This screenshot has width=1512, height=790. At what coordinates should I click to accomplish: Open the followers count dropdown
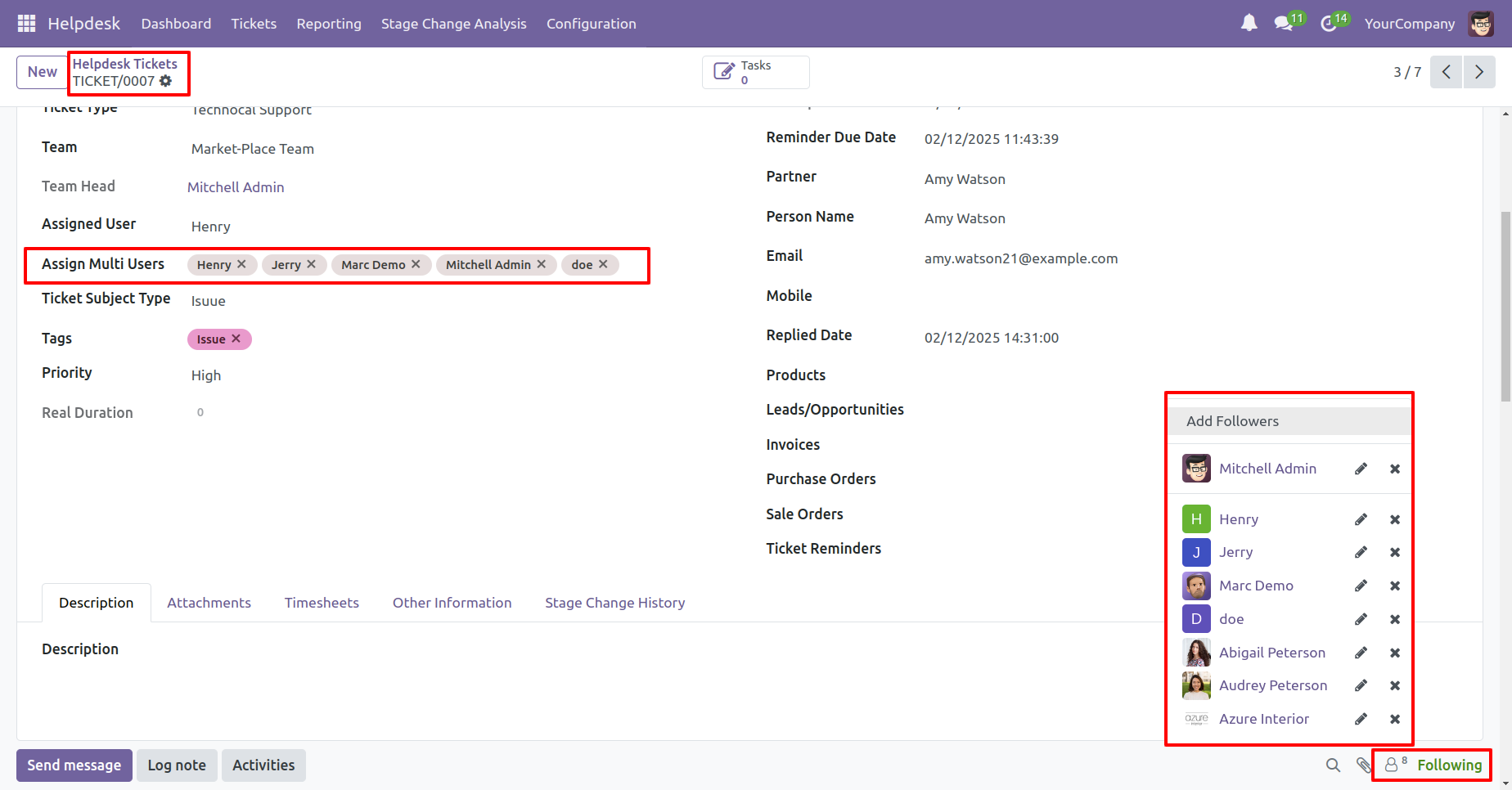tap(1395, 765)
